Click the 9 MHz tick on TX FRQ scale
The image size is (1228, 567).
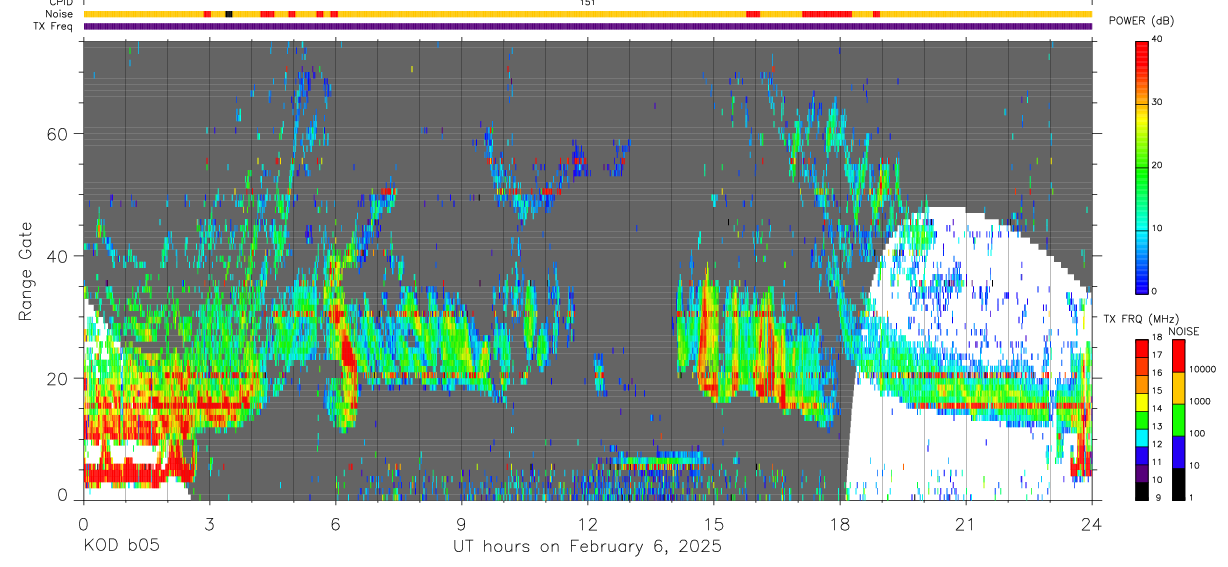point(1156,498)
